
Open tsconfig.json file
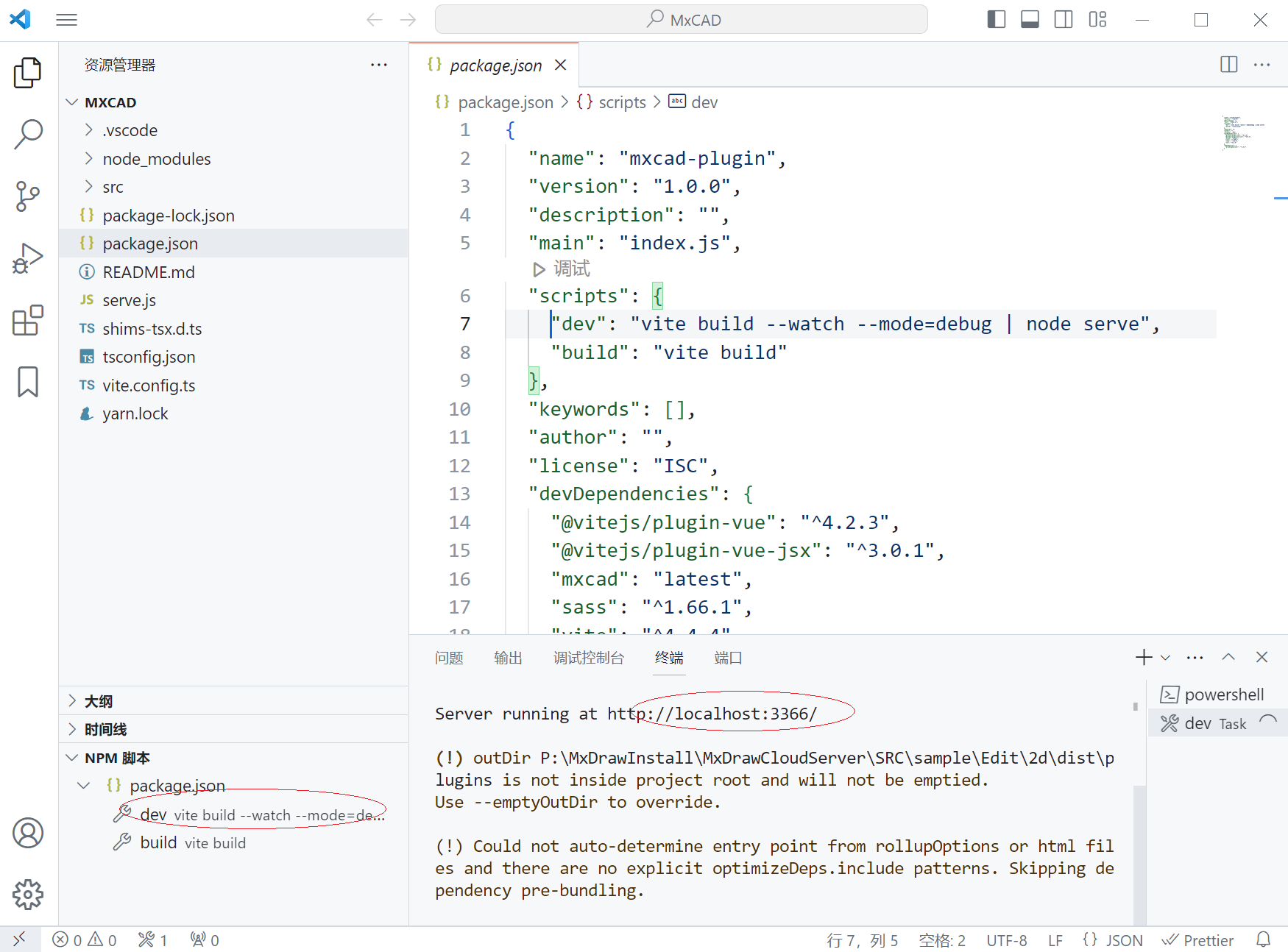pyautogui.click(x=233, y=357)
